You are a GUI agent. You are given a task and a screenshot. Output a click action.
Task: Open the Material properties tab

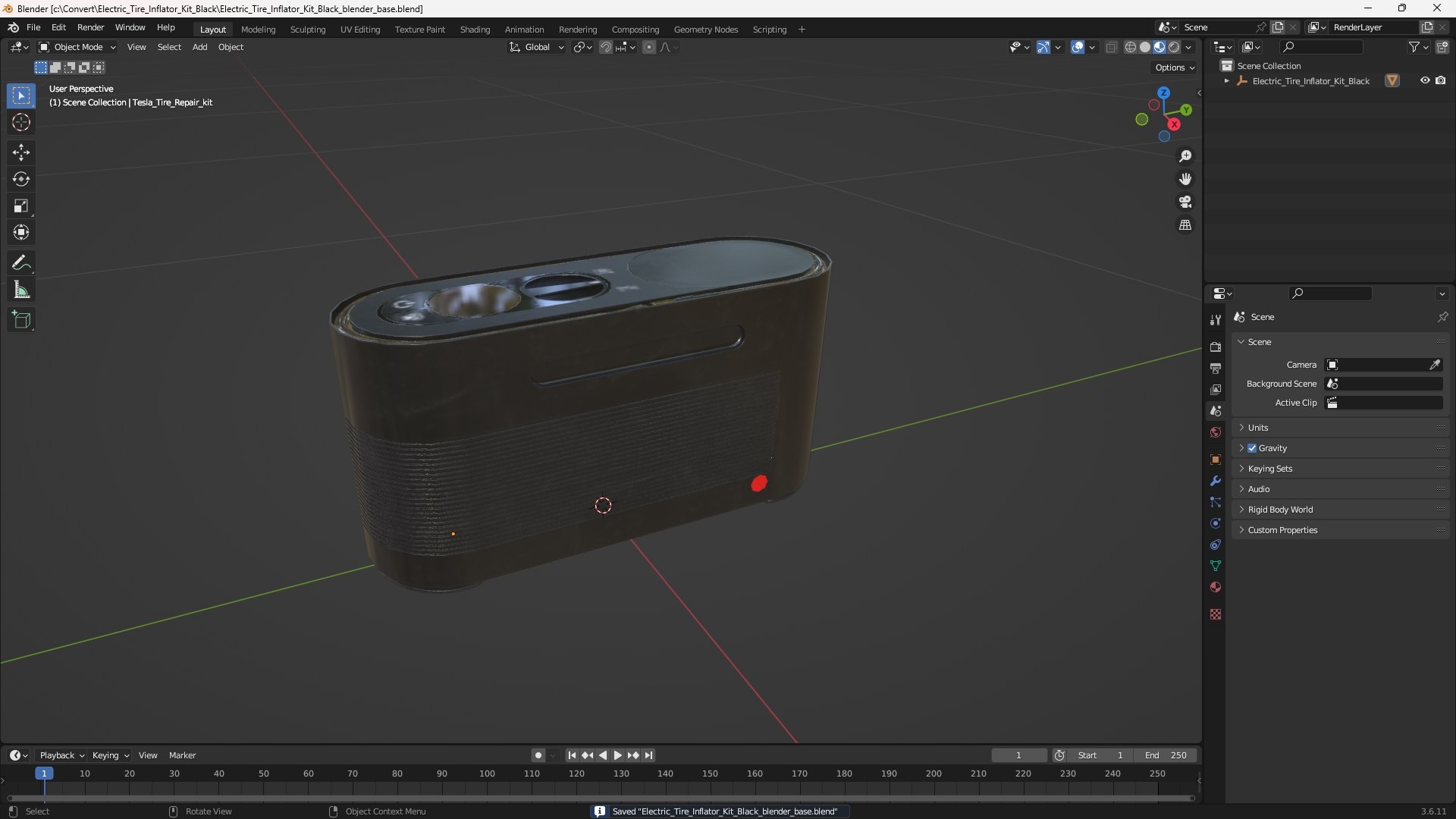[1216, 588]
